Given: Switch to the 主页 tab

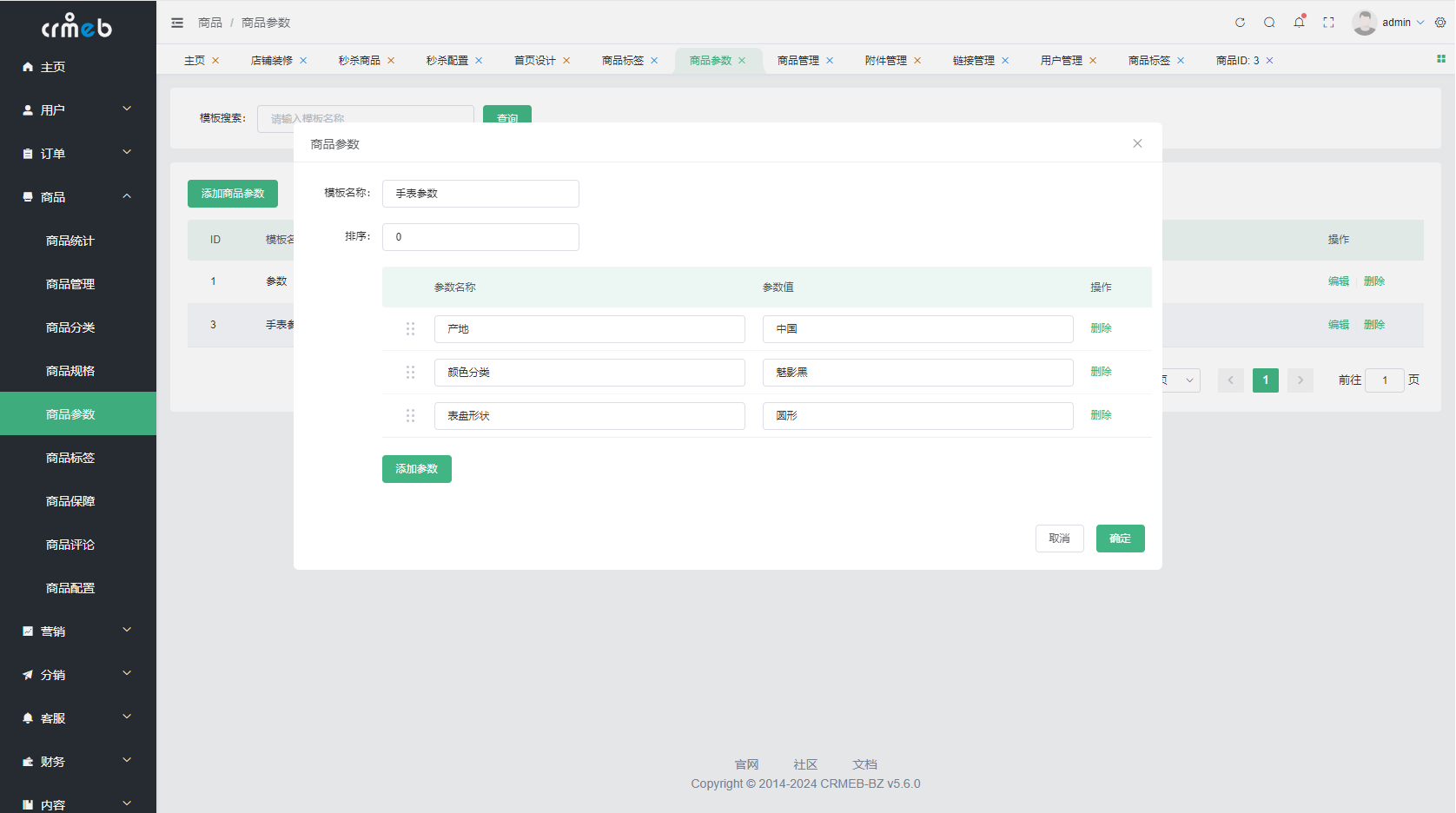Looking at the screenshot, I should tap(195, 61).
